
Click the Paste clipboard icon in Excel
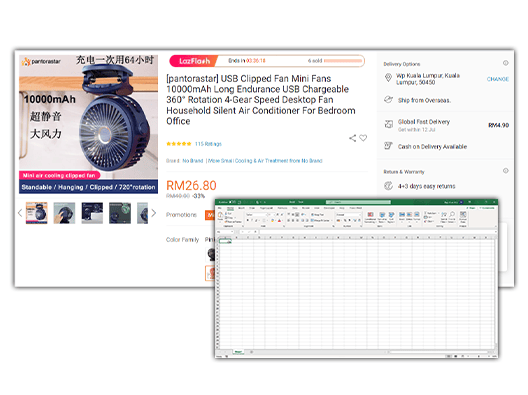(220, 217)
